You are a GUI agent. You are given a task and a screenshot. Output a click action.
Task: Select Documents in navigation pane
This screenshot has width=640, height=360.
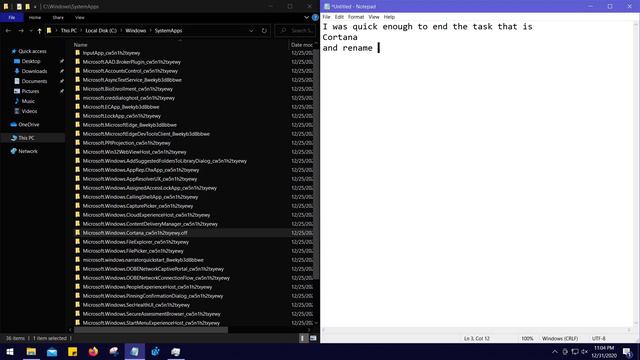coord(34,81)
